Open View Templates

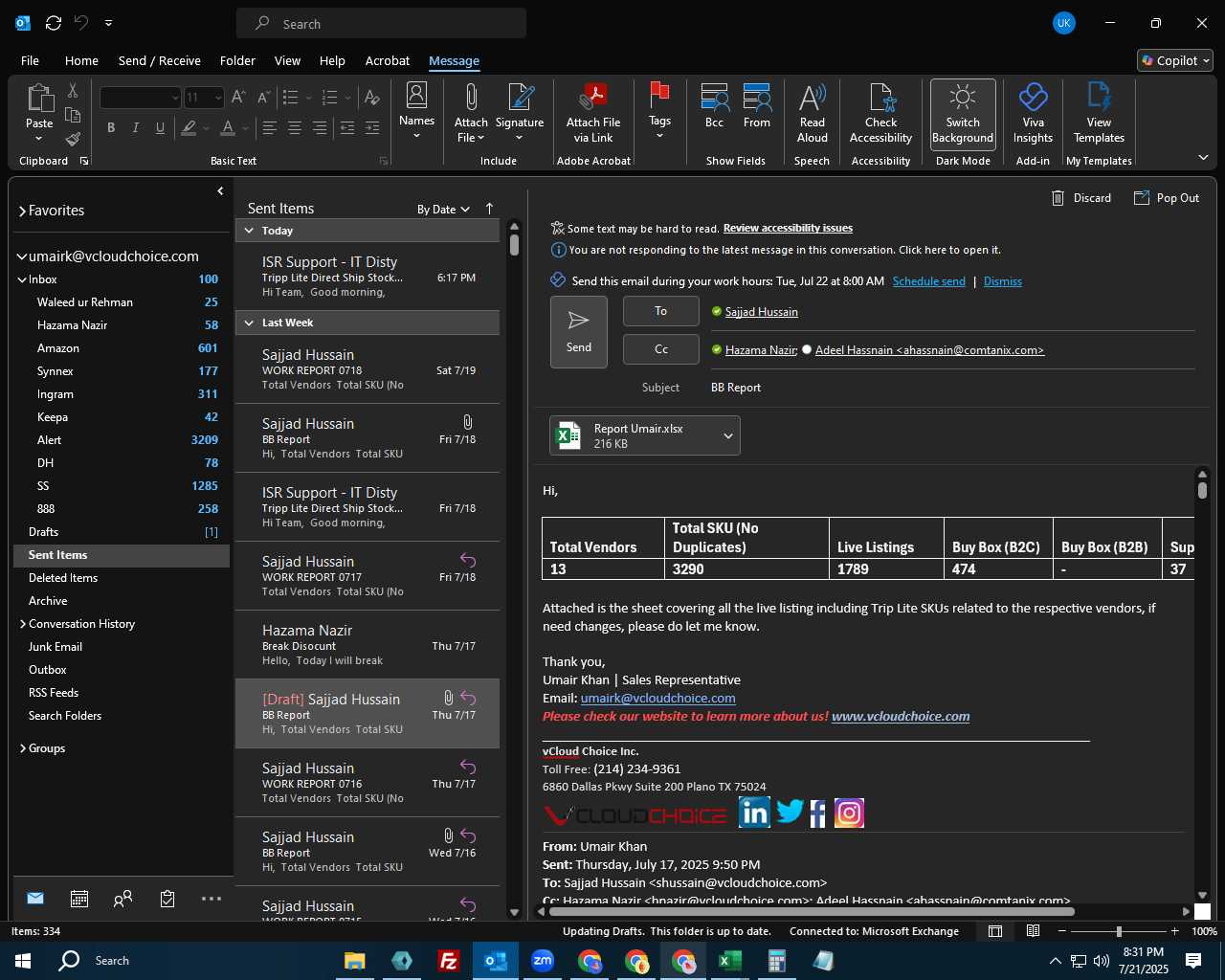[1099, 114]
